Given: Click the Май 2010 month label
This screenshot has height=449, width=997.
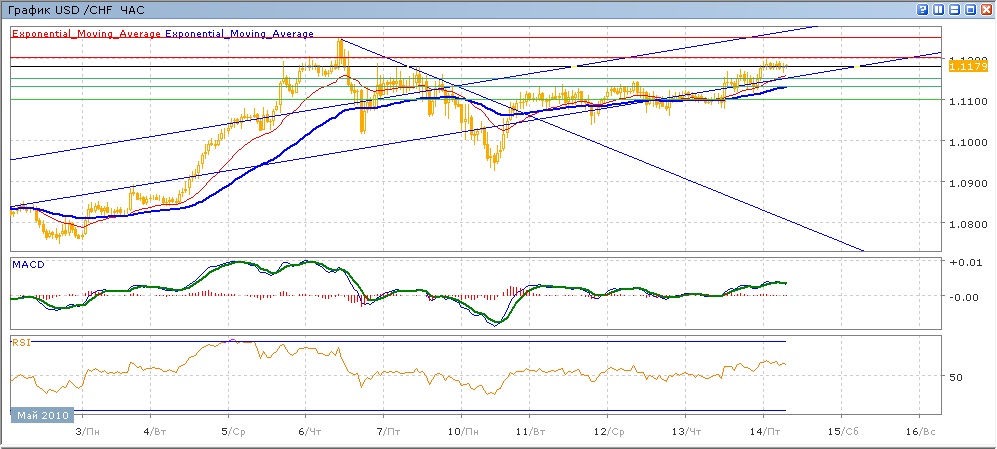Looking at the screenshot, I should (x=40, y=414).
